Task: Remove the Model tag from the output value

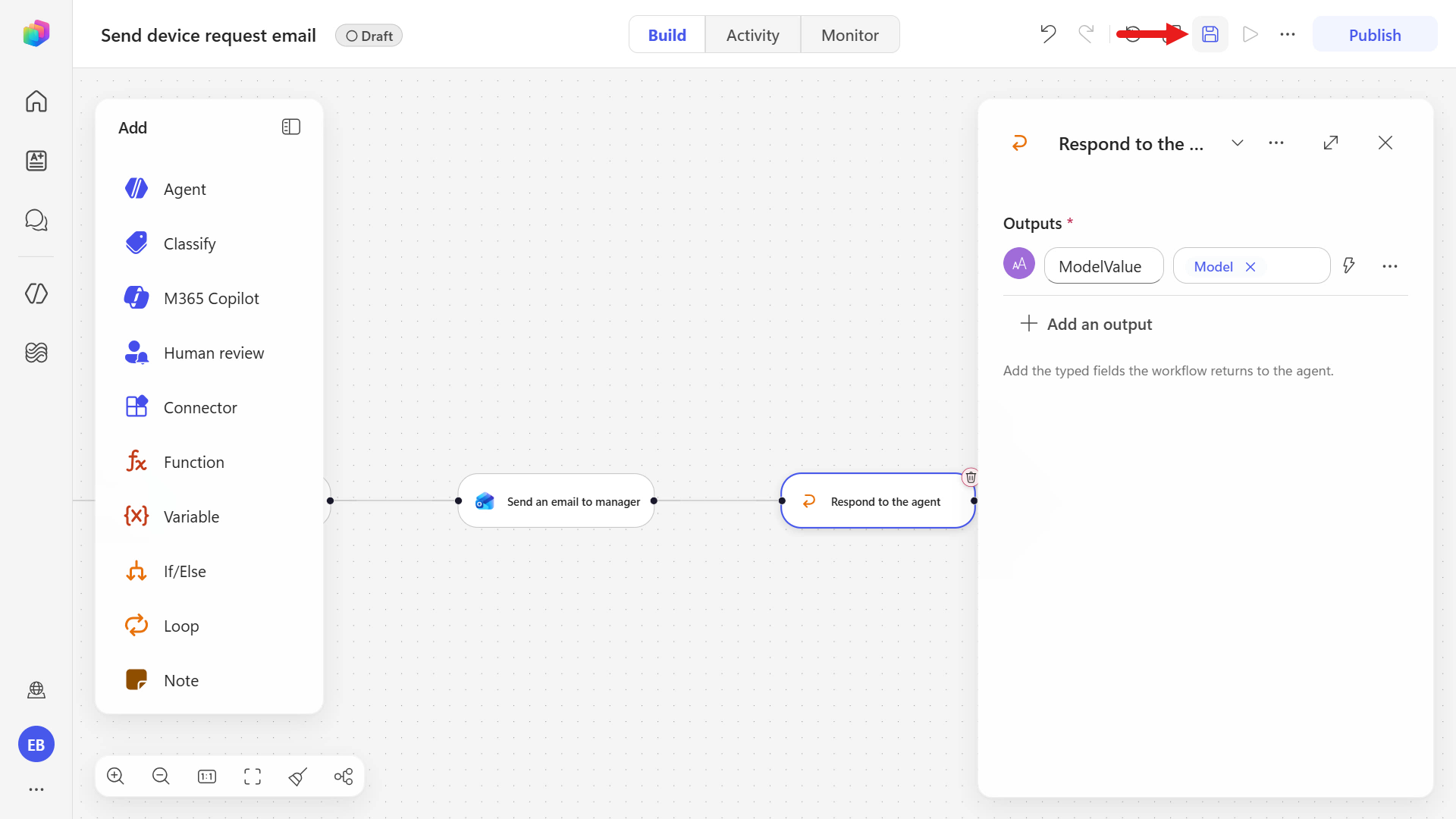Action: pos(1250,267)
